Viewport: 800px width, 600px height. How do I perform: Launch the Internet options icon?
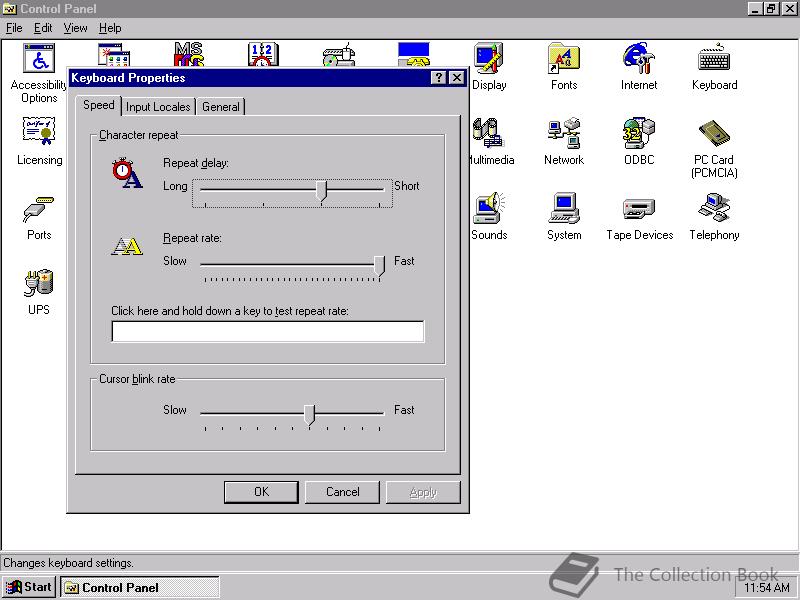coord(639,58)
